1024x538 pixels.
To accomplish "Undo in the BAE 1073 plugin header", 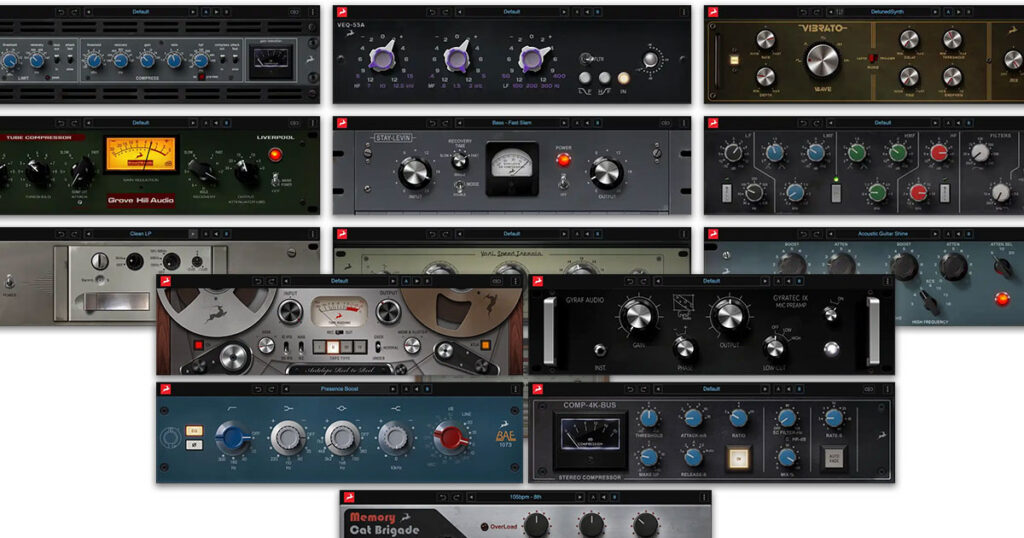I will click(x=257, y=389).
